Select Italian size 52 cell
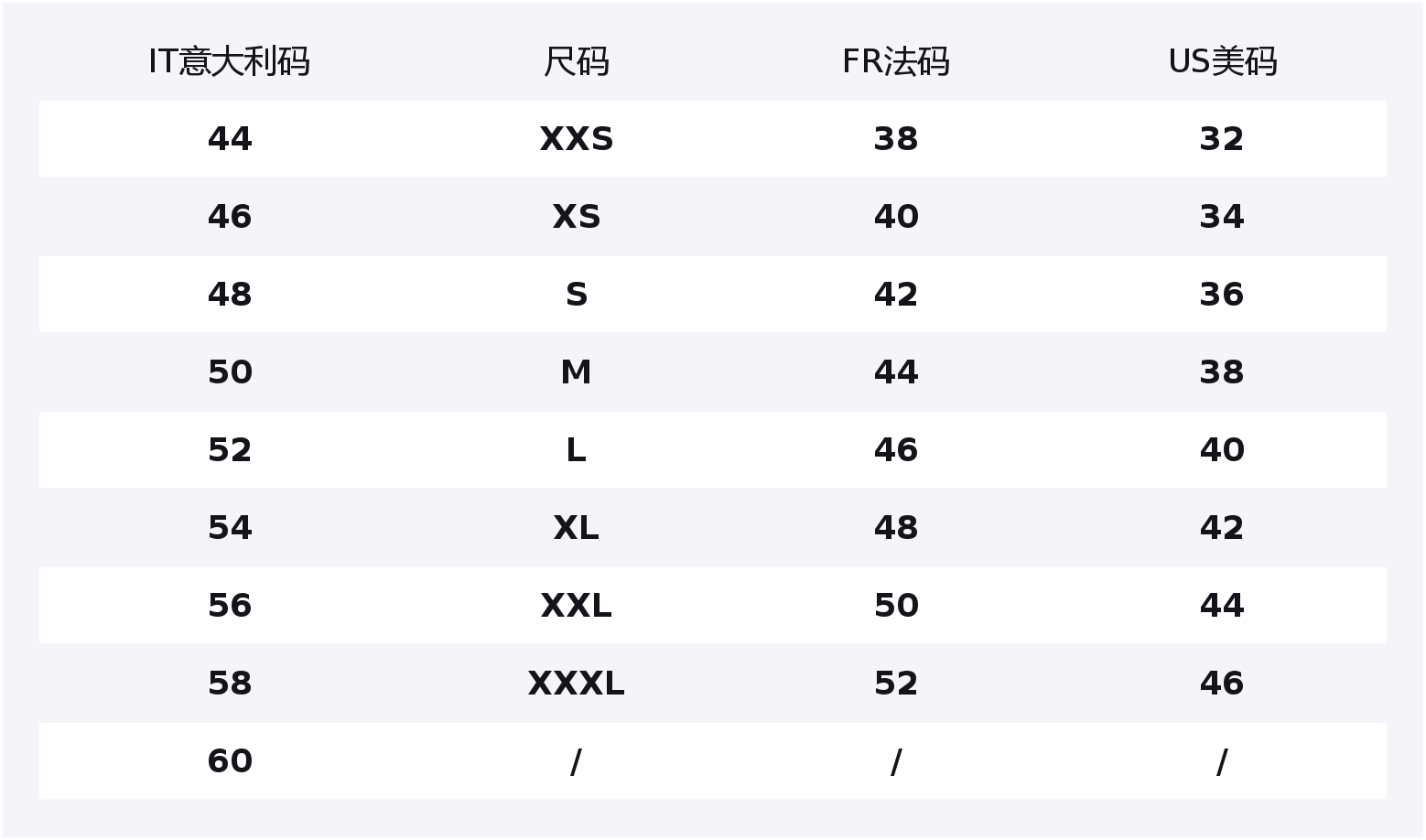Screen dimensions: 1426x840 click(x=229, y=450)
